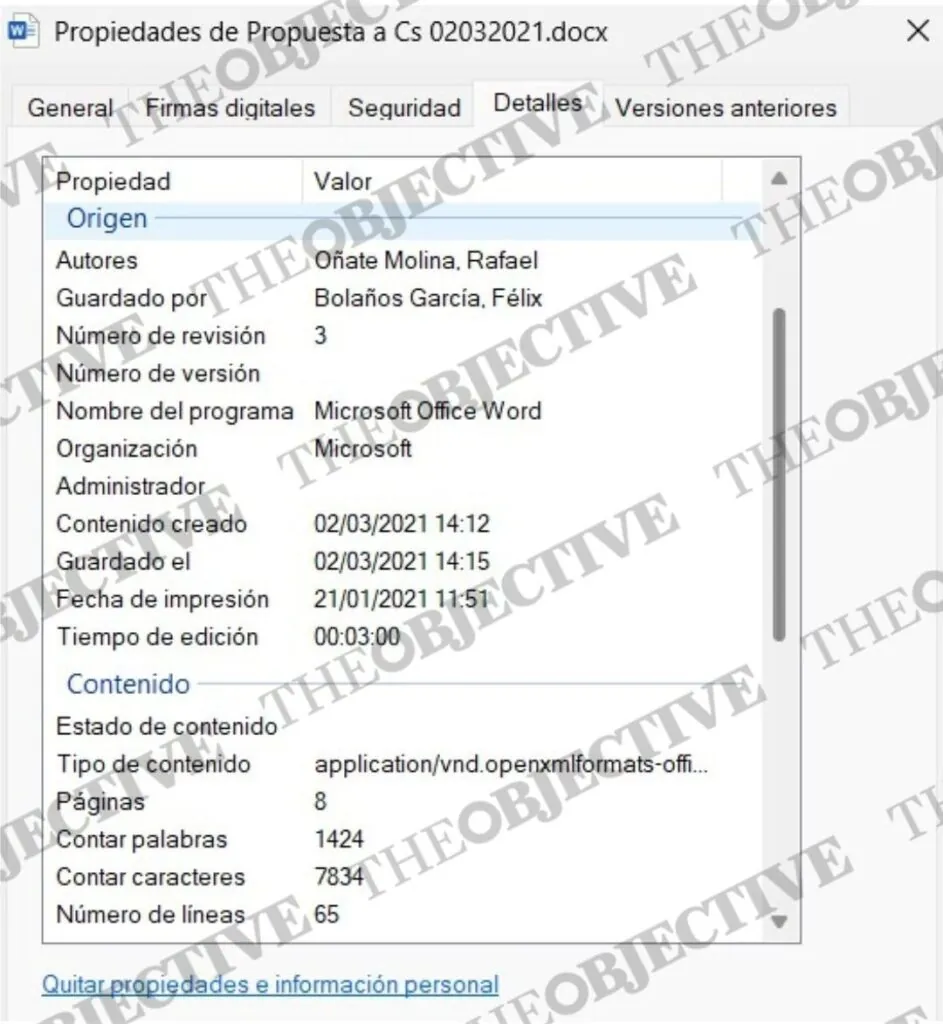The height and width of the screenshot is (1024, 943).
Task: Close the Propiedades dialog window
Action: pyautogui.click(x=917, y=31)
